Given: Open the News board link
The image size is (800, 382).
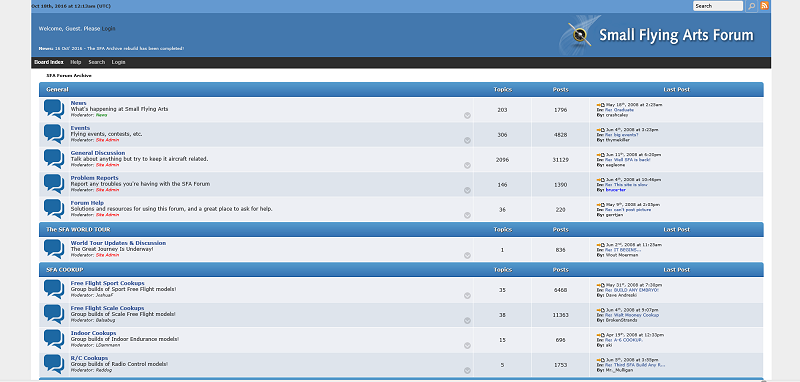Looking at the screenshot, I should click(x=79, y=103).
